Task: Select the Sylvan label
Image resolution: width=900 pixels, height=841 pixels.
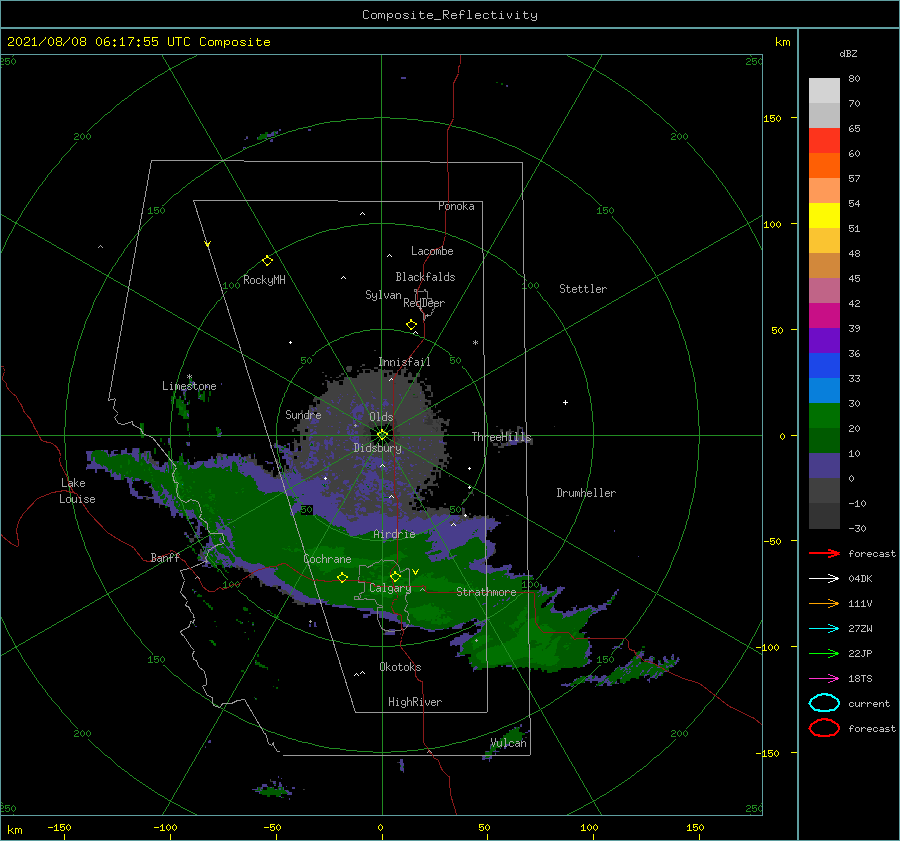Action: 383,295
